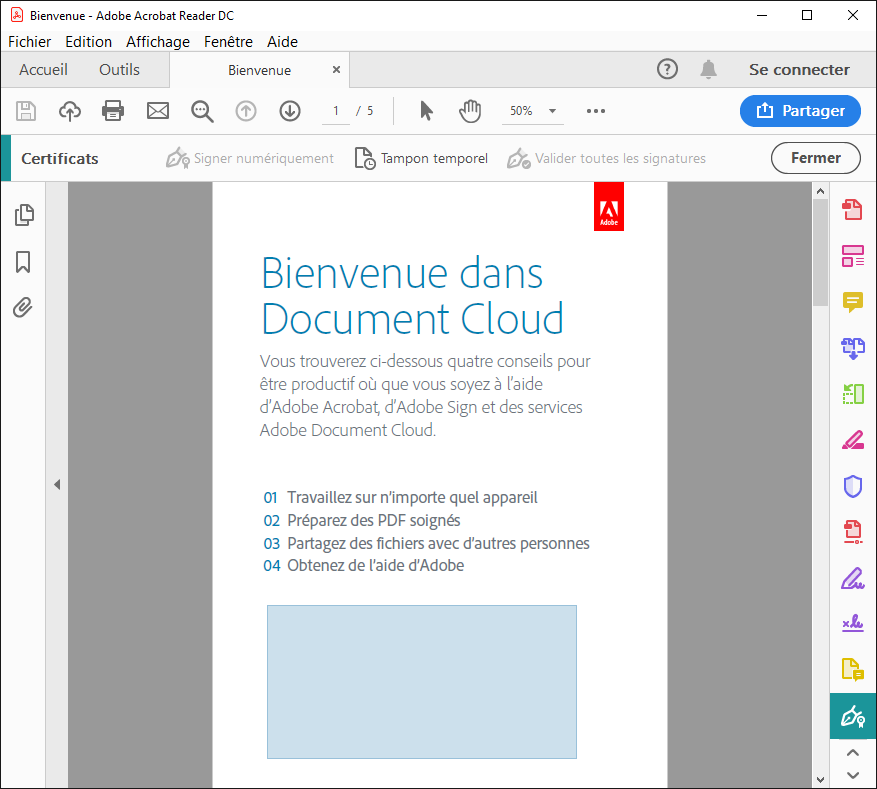Select the Bienvenue document tab
Image resolution: width=877 pixels, height=789 pixels.
point(259,70)
